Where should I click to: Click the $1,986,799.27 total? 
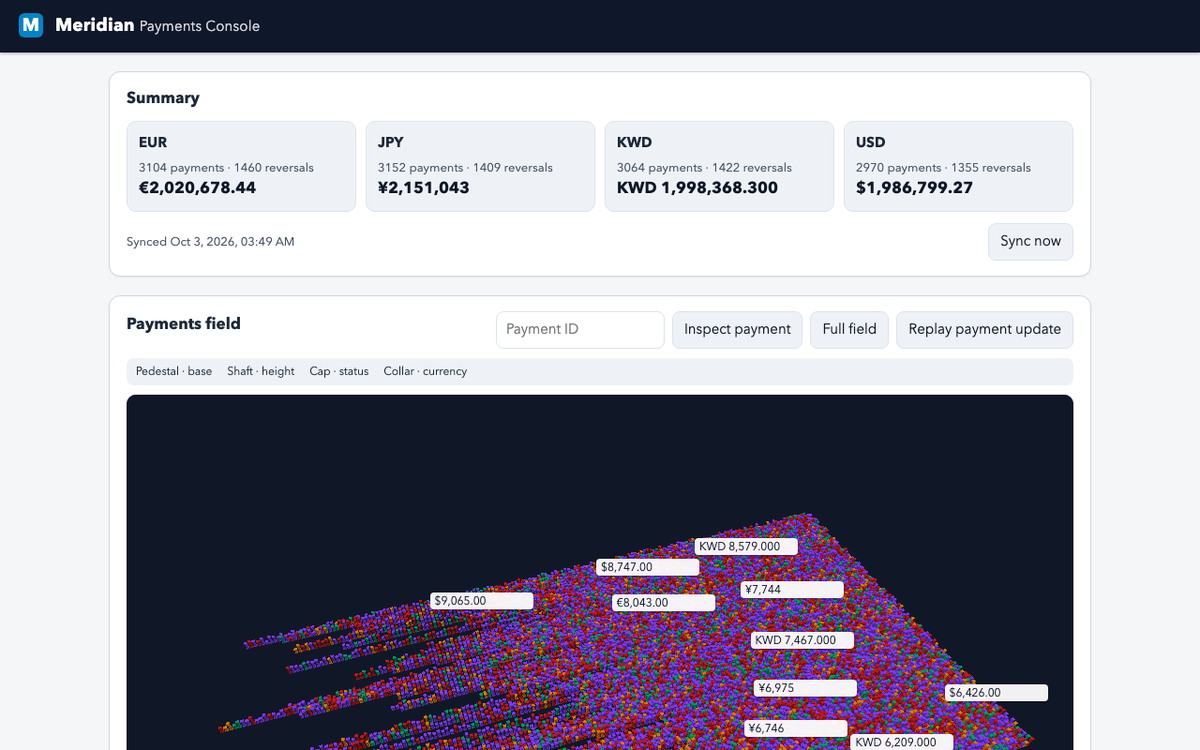[914, 187]
